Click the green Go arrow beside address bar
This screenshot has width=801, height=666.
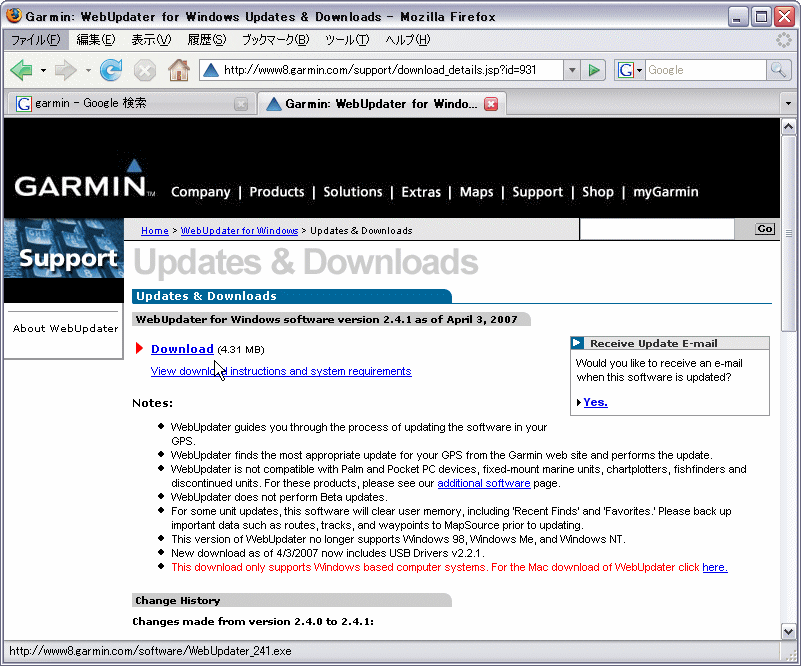point(594,70)
